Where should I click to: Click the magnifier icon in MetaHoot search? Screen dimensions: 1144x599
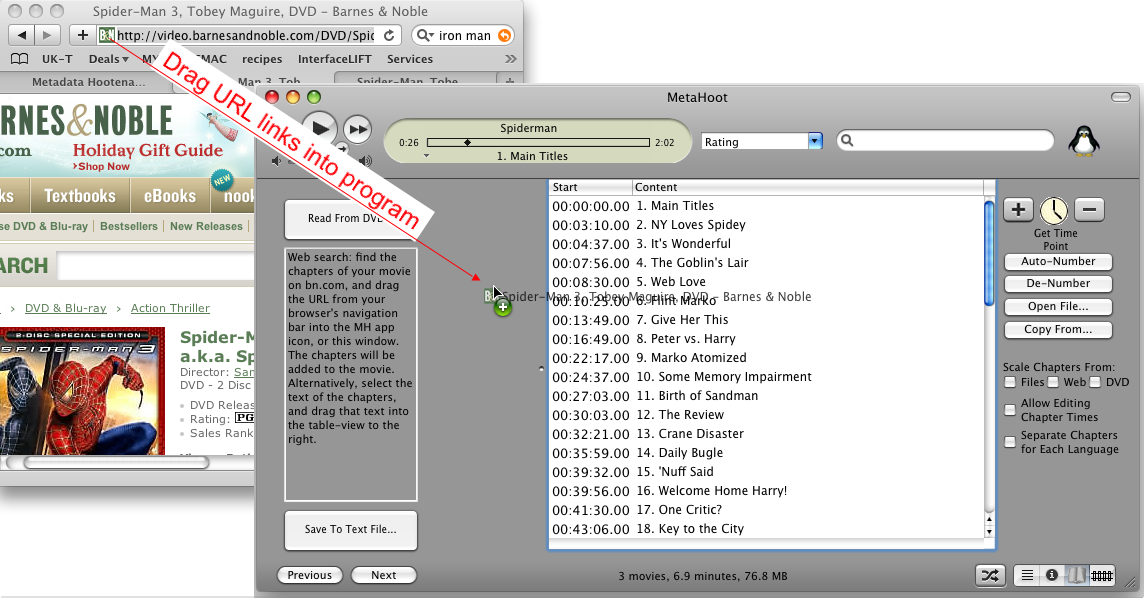coord(846,140)
